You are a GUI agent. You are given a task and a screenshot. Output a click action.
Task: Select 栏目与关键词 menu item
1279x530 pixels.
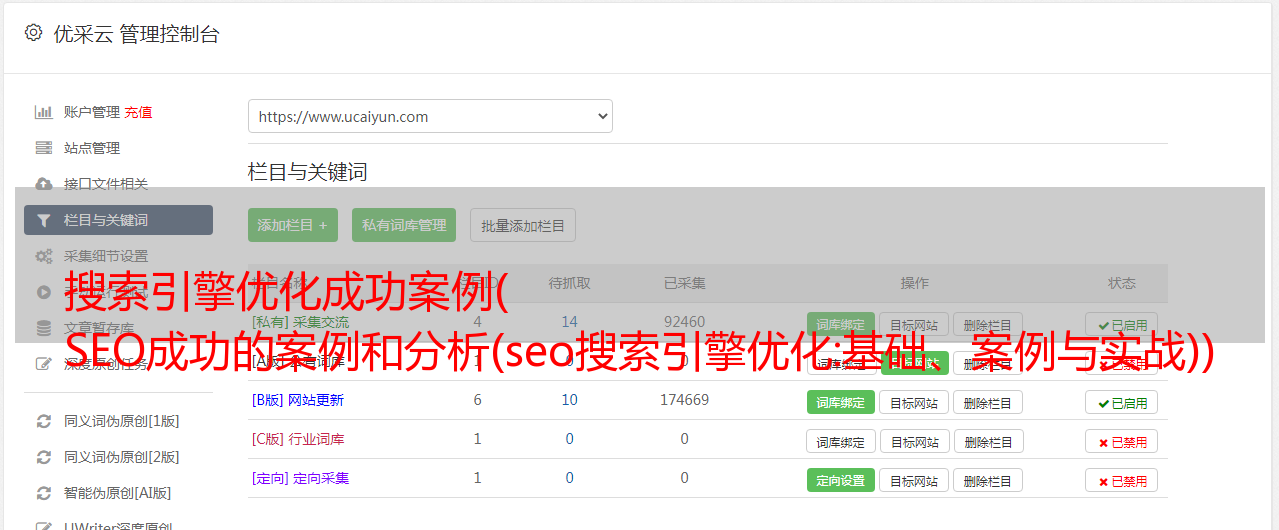click(118, 220)
